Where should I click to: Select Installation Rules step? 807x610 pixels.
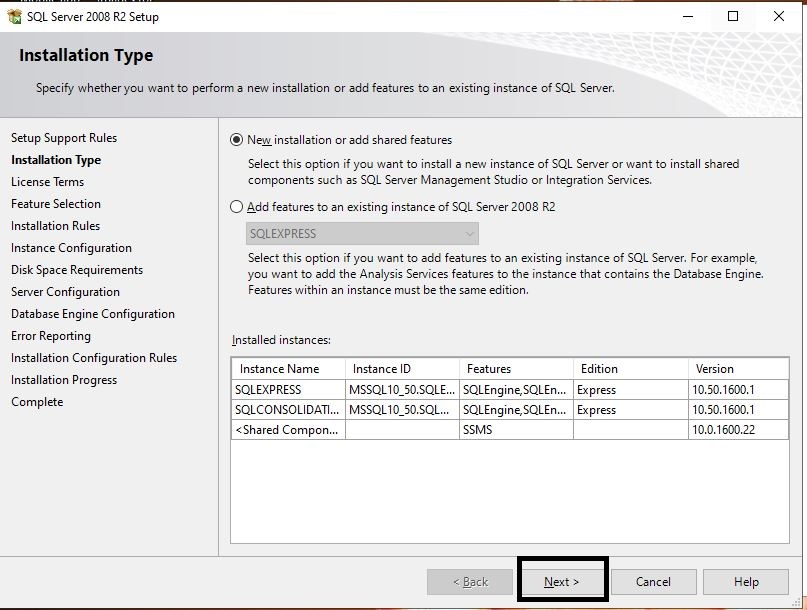coord(56,226)
